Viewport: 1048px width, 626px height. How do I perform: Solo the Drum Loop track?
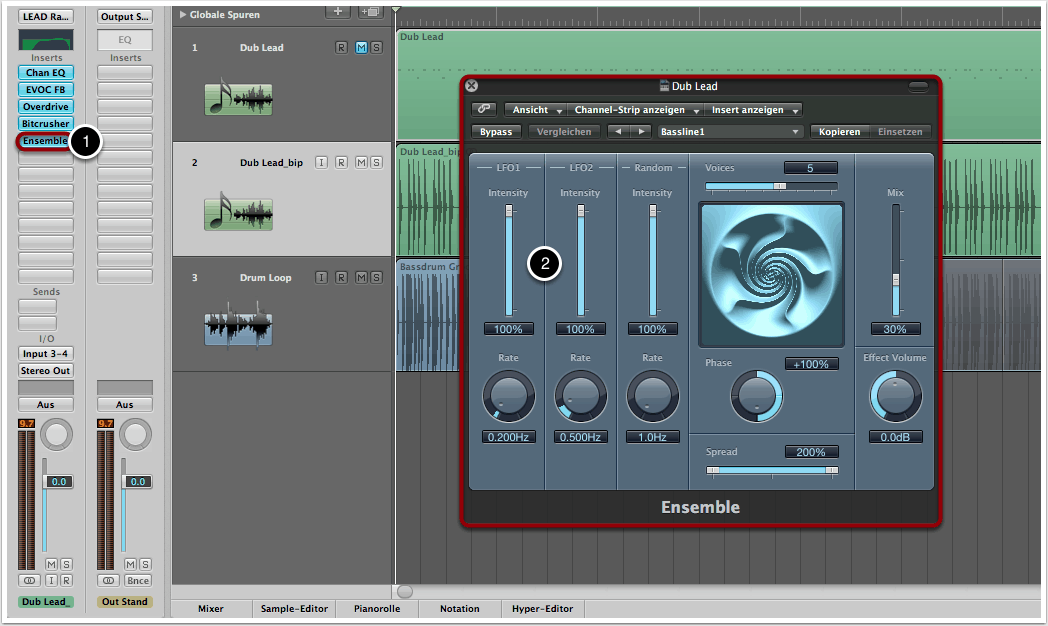(375, 277)
